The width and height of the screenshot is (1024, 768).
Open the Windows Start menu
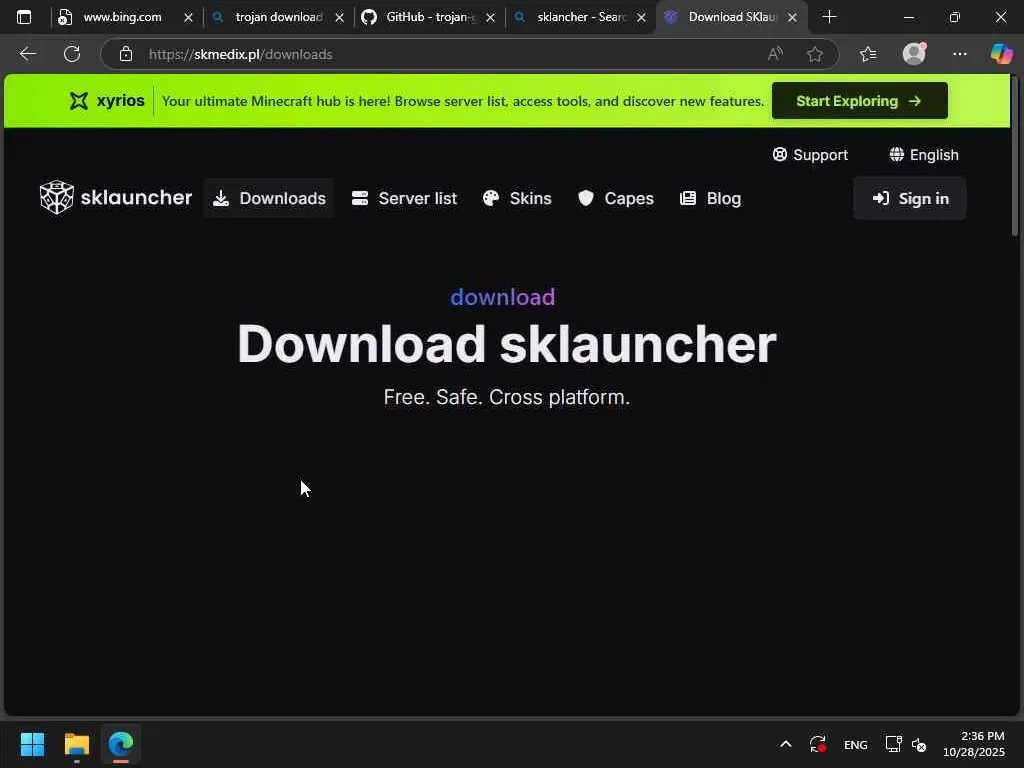click(x=33, y=744)
